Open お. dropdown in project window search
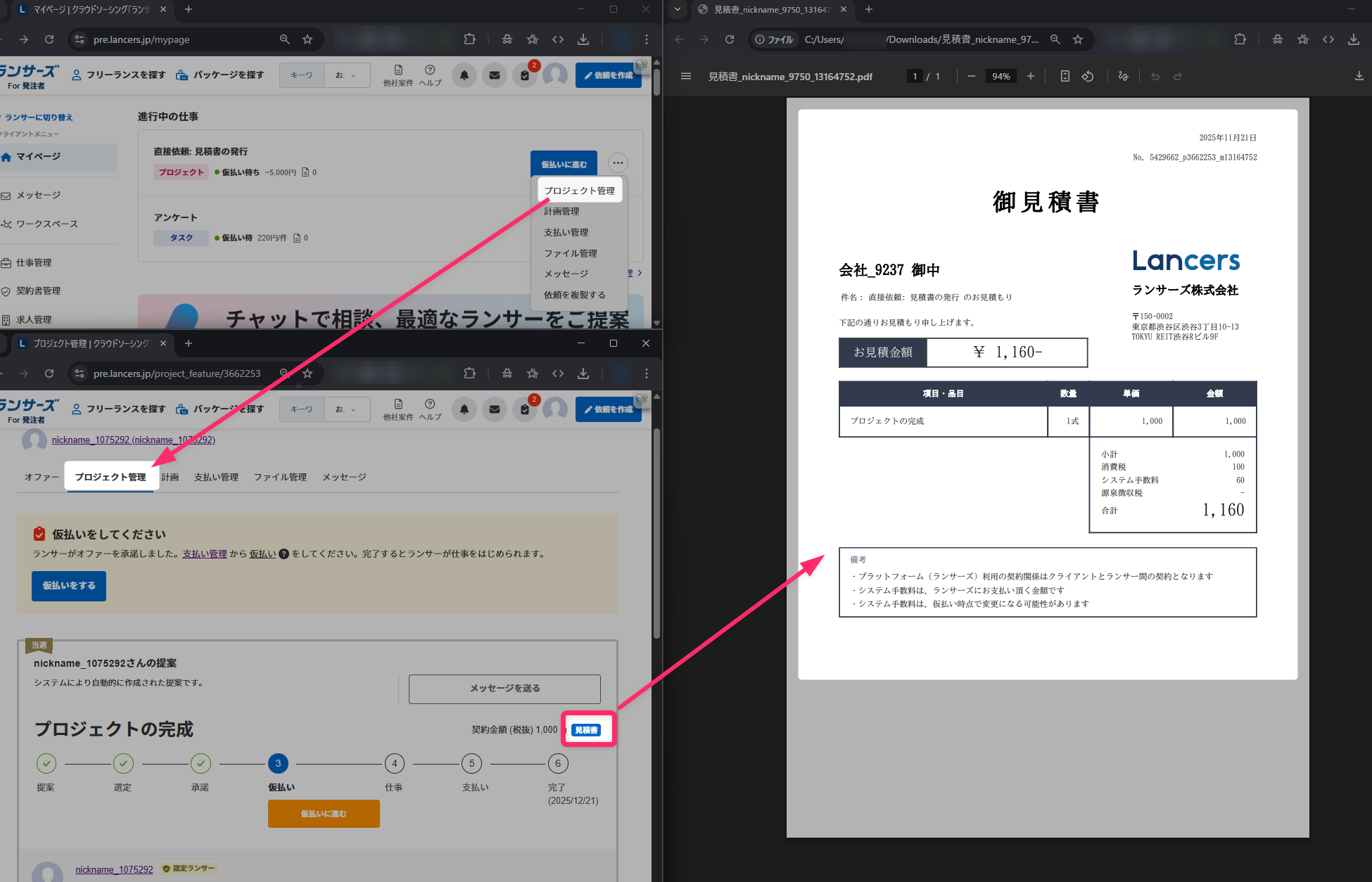Image resolution: width=1372 pixels, height=882 pixels. point(347,409)
